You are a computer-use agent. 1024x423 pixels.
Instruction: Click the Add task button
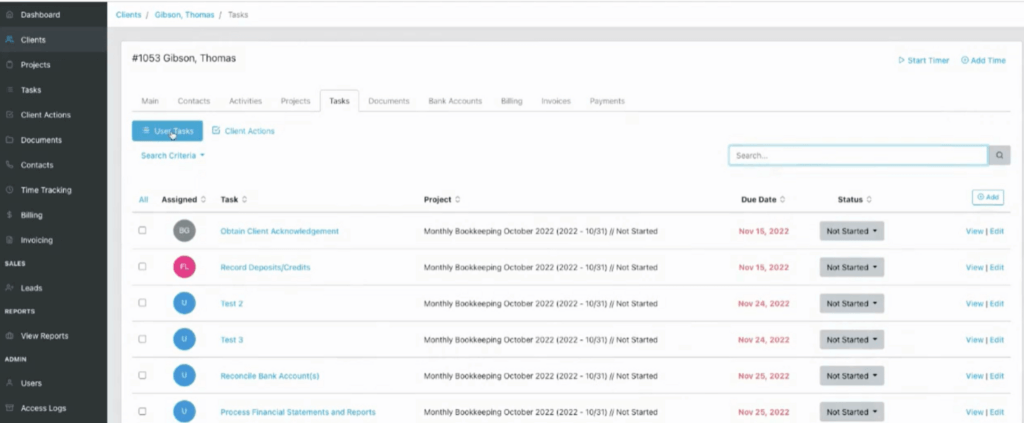(987, 198)
